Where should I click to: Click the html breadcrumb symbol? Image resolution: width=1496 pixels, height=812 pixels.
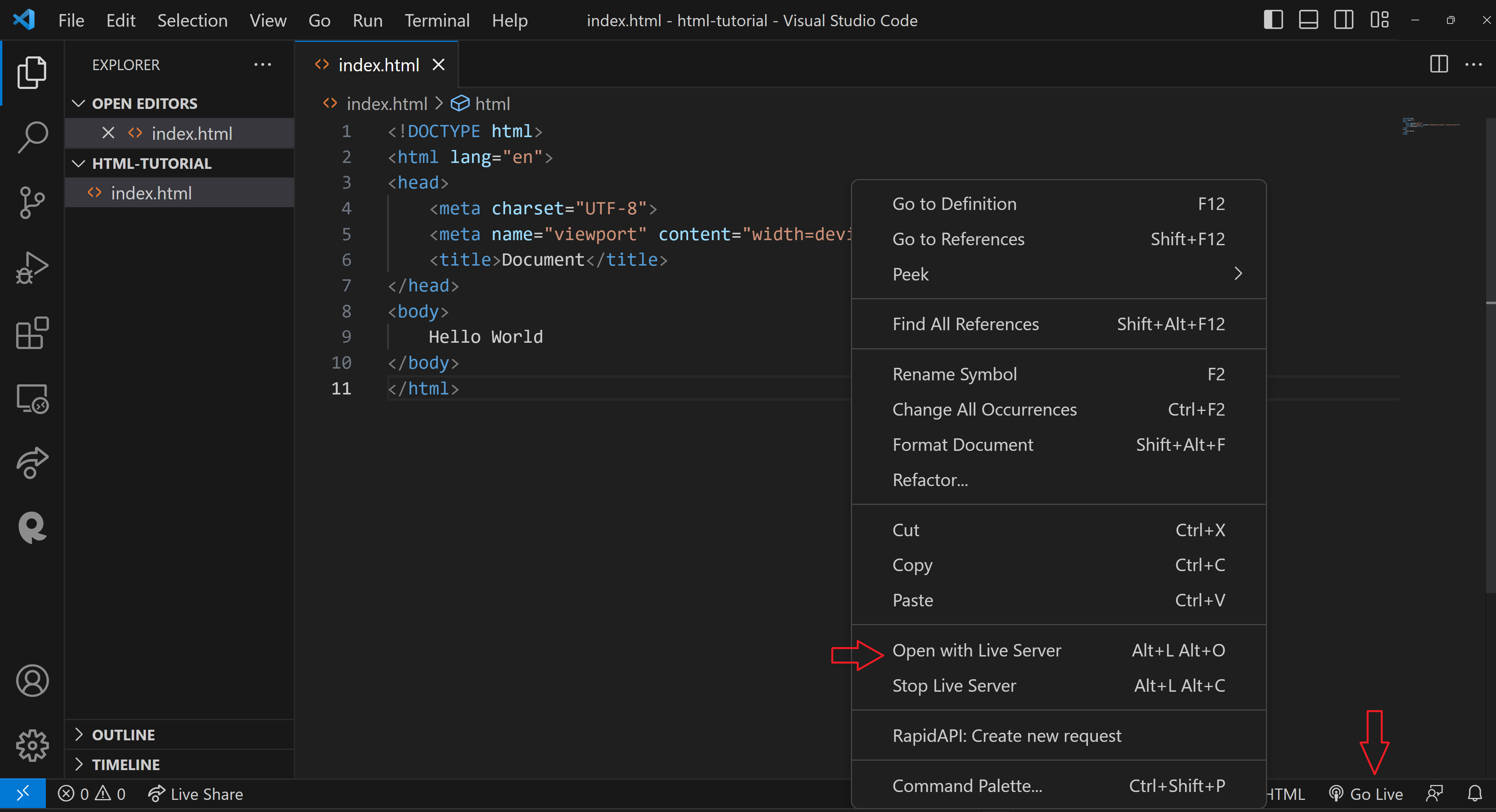pyautogui.click(x=481, y=104)
